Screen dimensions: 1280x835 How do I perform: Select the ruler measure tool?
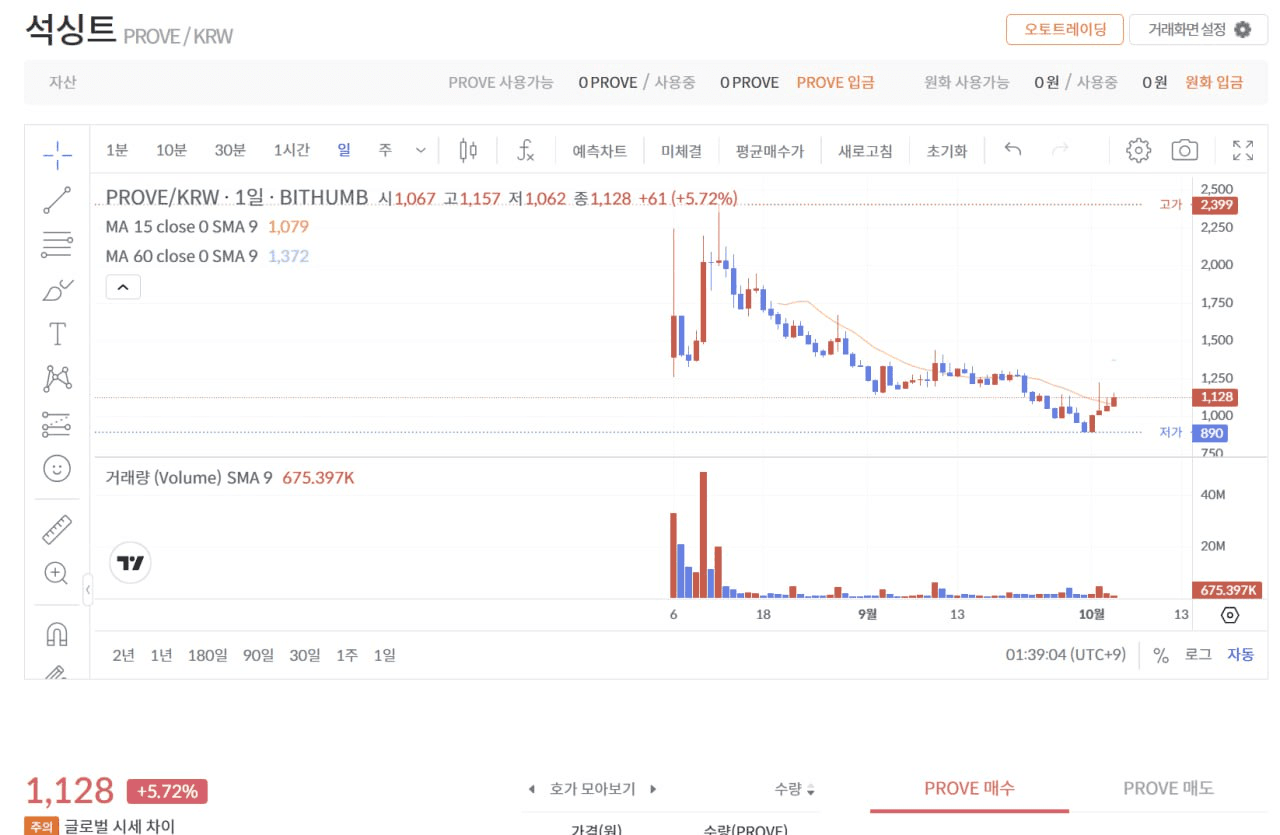(x=57, y=529)
